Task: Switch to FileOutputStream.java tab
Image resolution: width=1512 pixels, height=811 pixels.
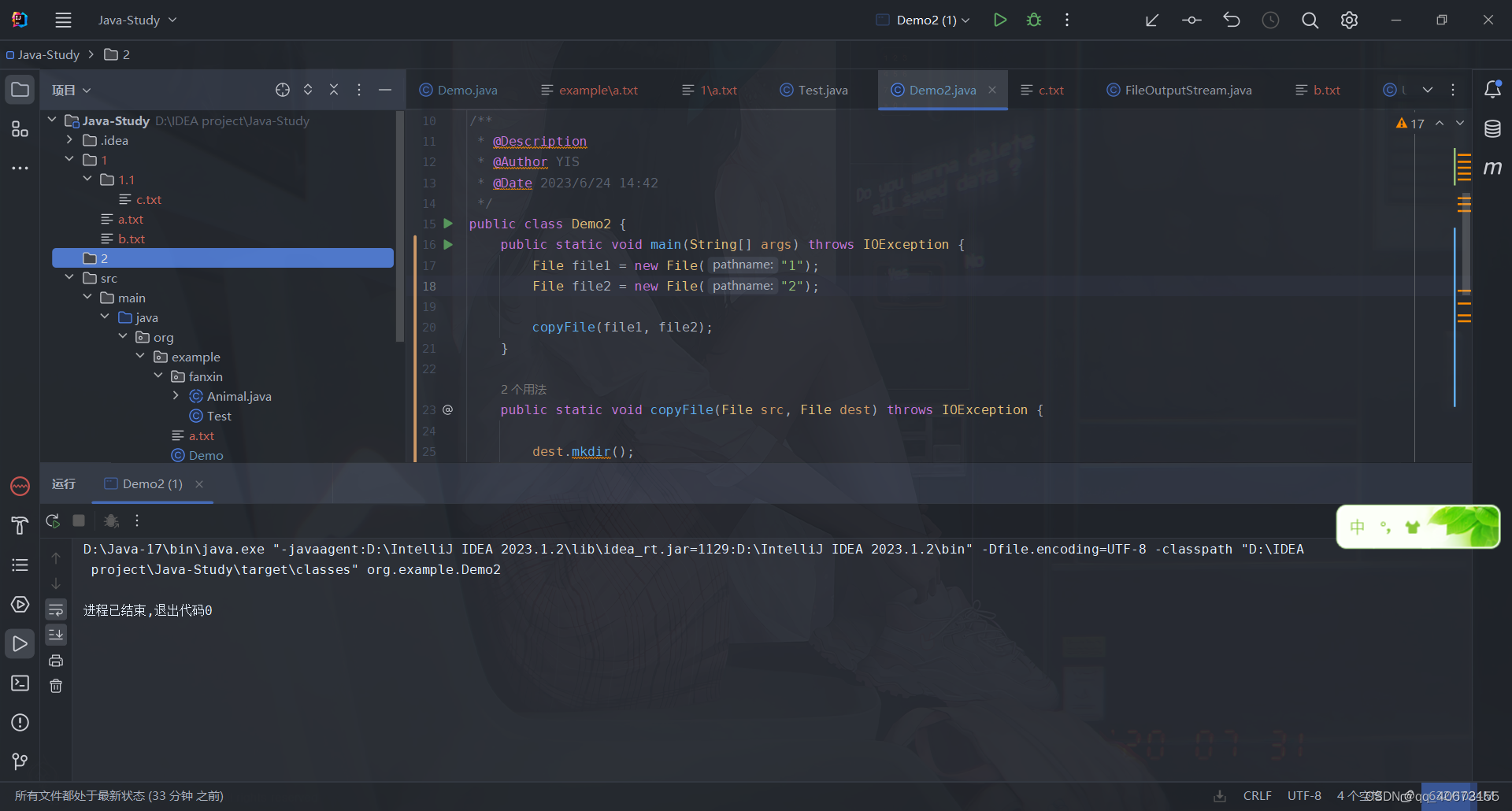Action: point(1179,90)
